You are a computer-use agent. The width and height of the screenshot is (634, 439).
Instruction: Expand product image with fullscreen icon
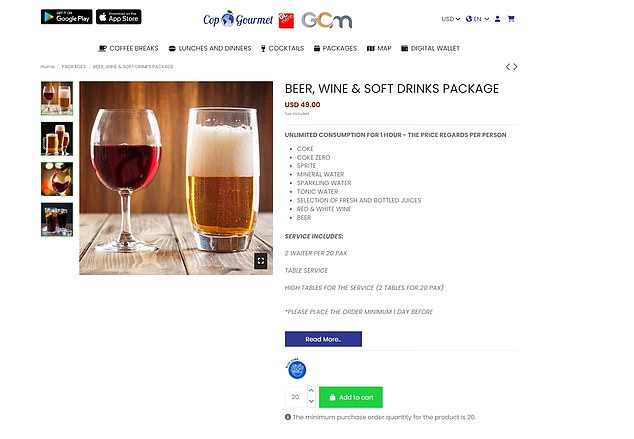[260, 260]
